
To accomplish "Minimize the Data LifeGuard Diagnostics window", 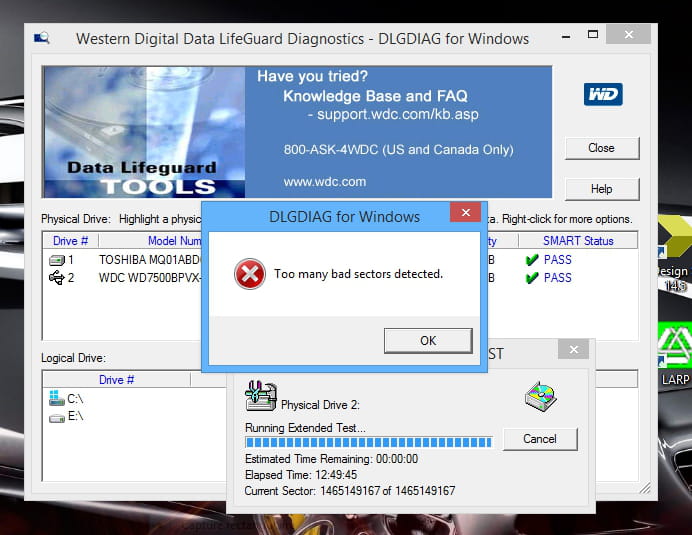I will click(566, 37).
